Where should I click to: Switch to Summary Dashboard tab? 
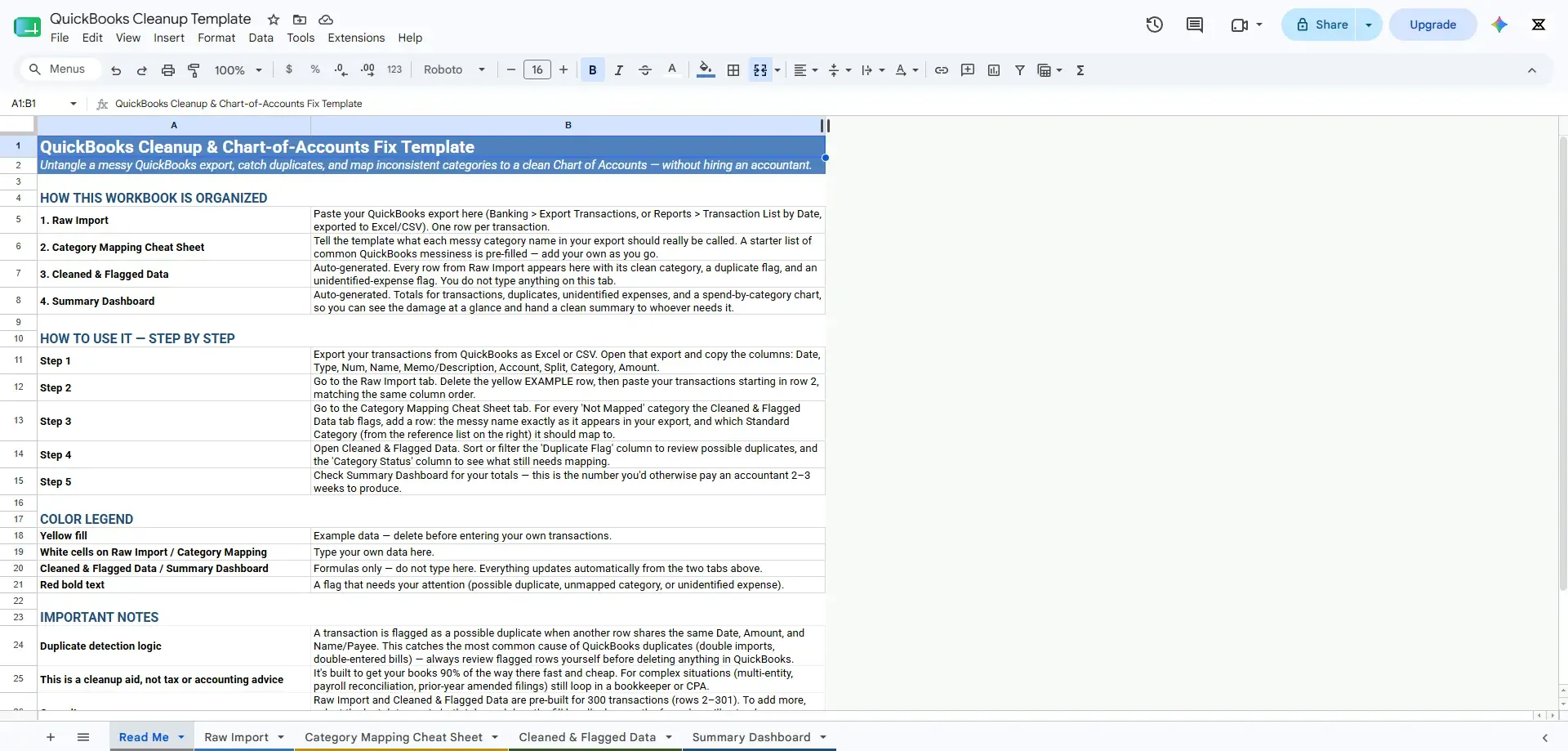(751, 737)
